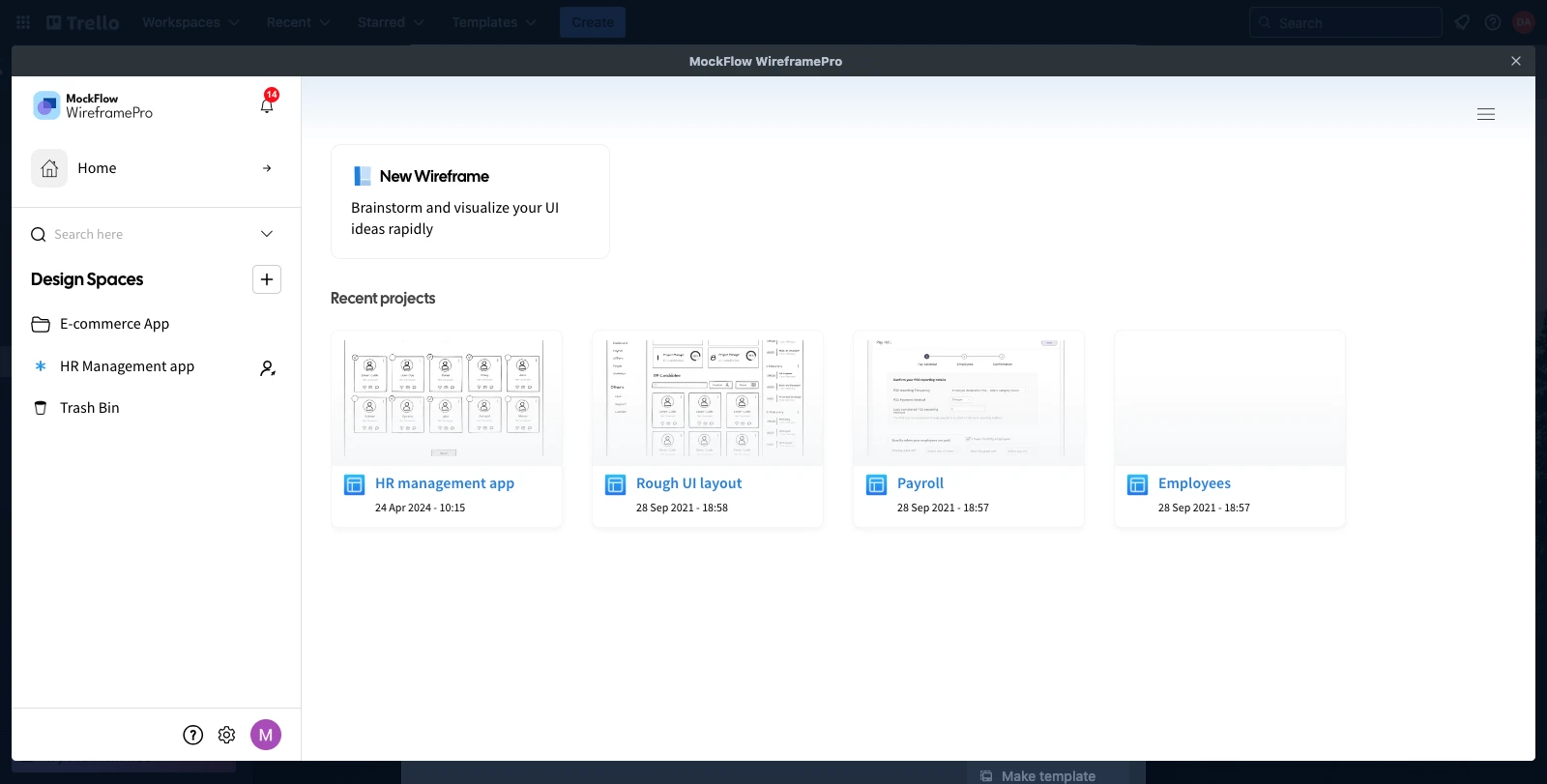Screen dimensions: 1547x784
Task: Click the wireframe icon beside Payroll
Action: tap(877, 484)
